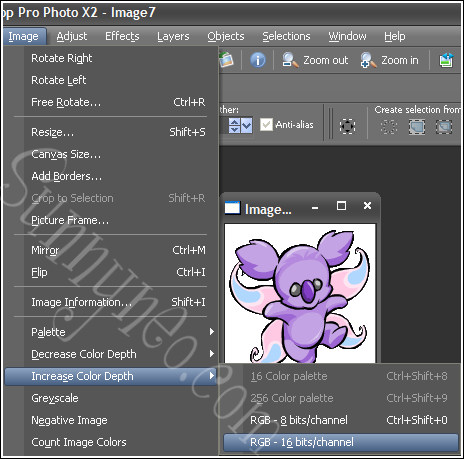Toggle the Anti-alias checkbox
Screen dimensions: 464x459
click(x=266, y=125)
